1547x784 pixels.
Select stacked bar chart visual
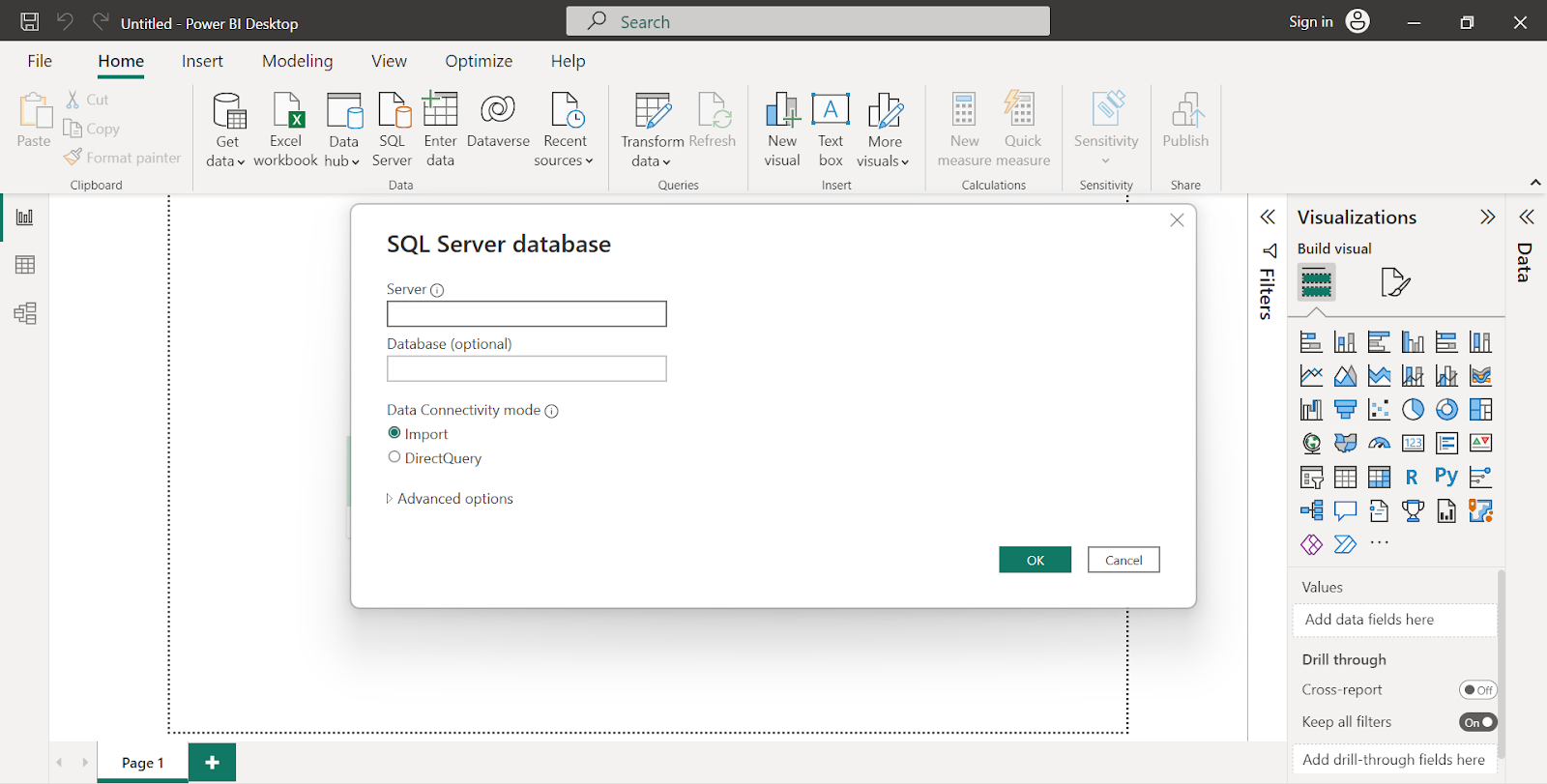1311,342
